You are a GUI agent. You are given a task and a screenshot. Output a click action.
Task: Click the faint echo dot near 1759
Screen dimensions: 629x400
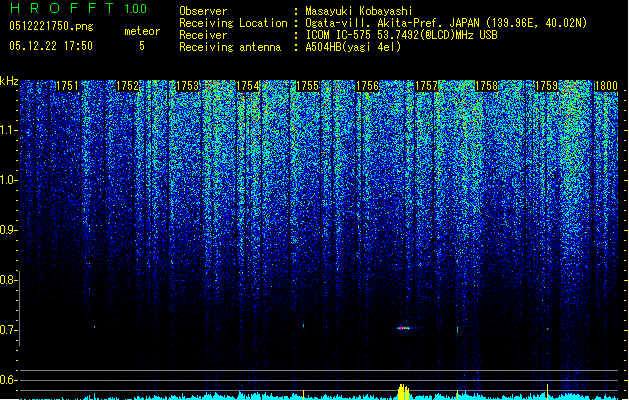[548, 329]
